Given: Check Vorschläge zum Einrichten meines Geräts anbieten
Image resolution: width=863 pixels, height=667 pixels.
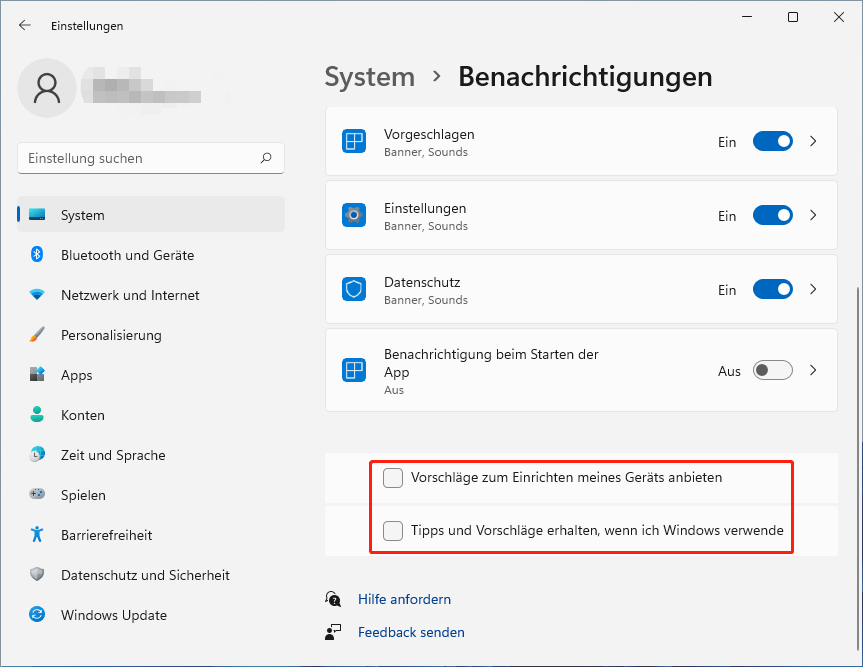Looking at the screenshot, I should tap(393, 478).
